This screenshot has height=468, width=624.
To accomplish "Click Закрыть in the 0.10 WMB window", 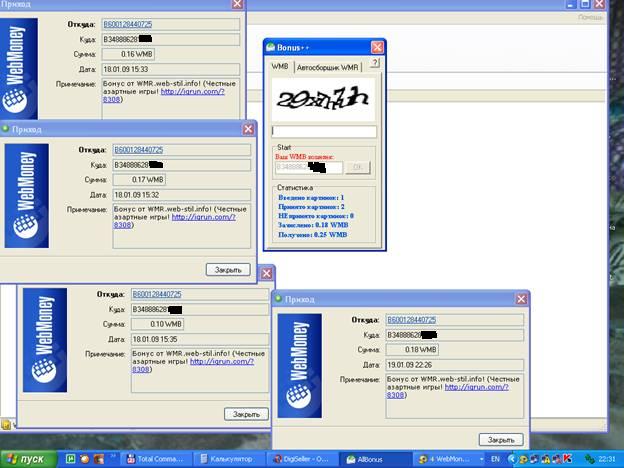I will (x=246, y=414).
